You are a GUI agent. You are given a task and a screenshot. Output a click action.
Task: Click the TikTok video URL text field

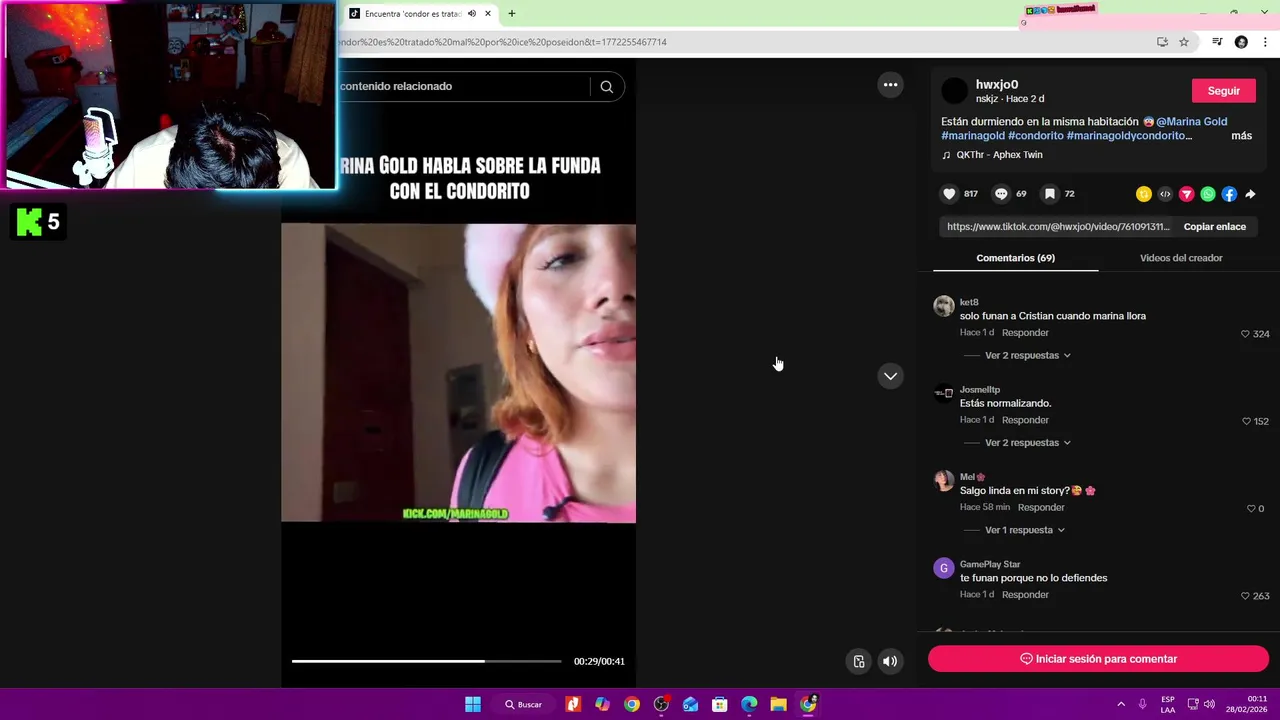coord(1058,227)
